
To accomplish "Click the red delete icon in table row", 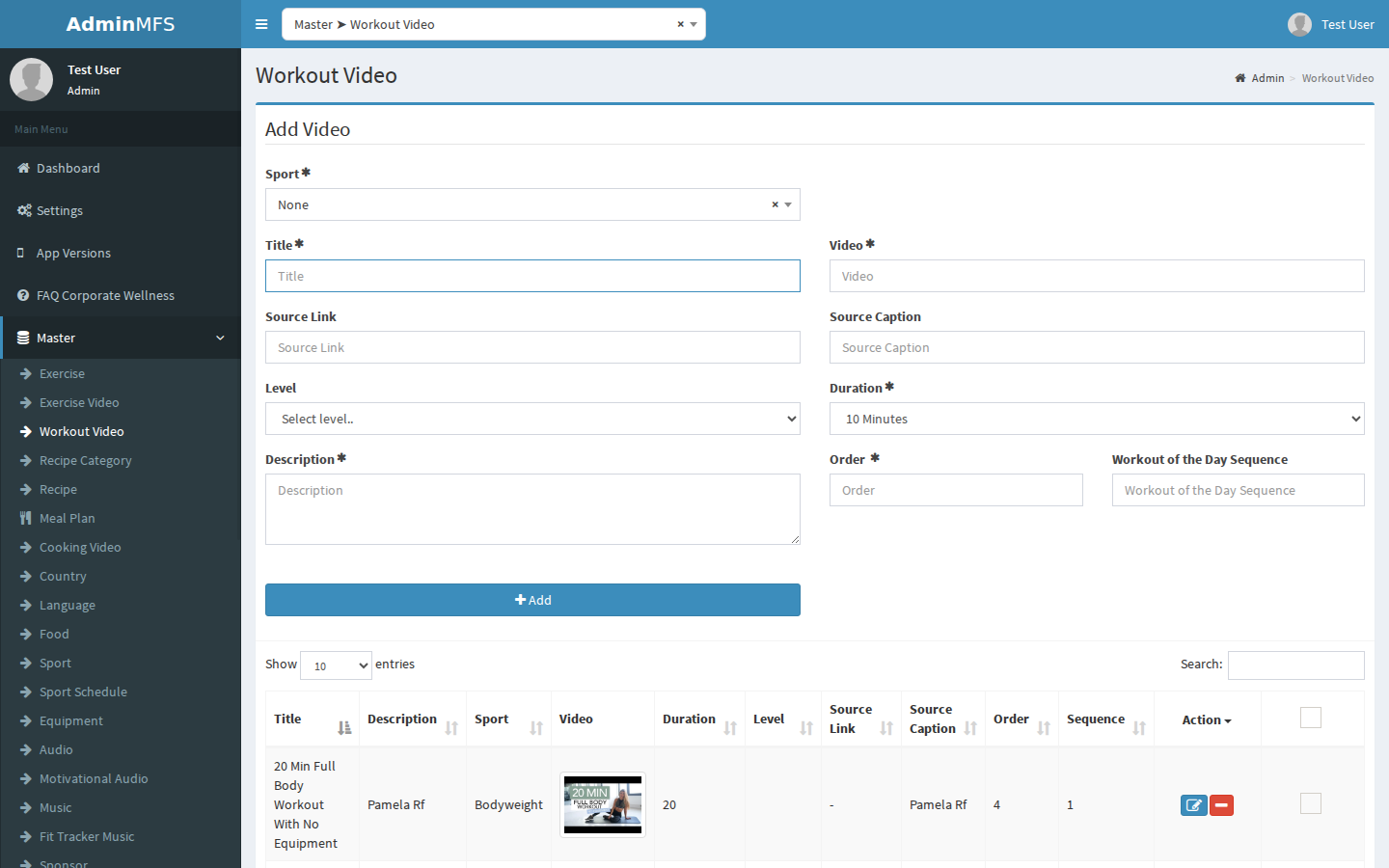I will coord(1221,805).
